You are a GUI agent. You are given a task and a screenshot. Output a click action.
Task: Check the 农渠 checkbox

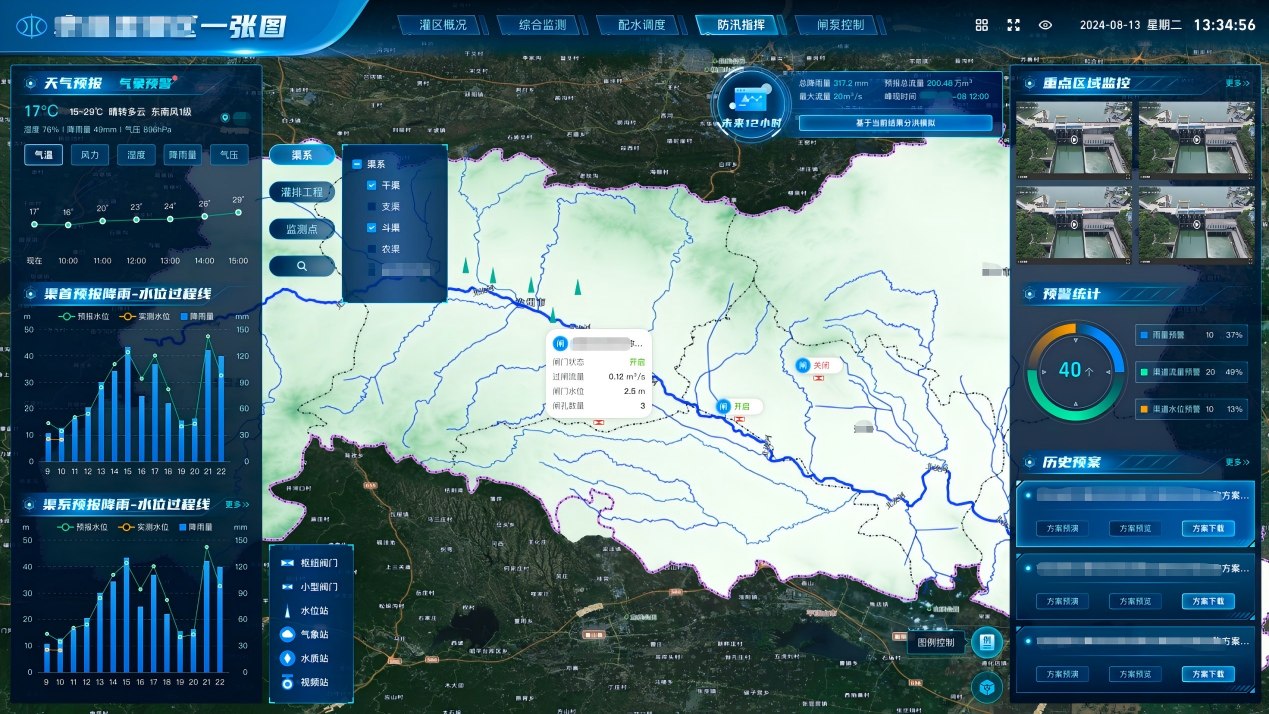tap(372, 249)
